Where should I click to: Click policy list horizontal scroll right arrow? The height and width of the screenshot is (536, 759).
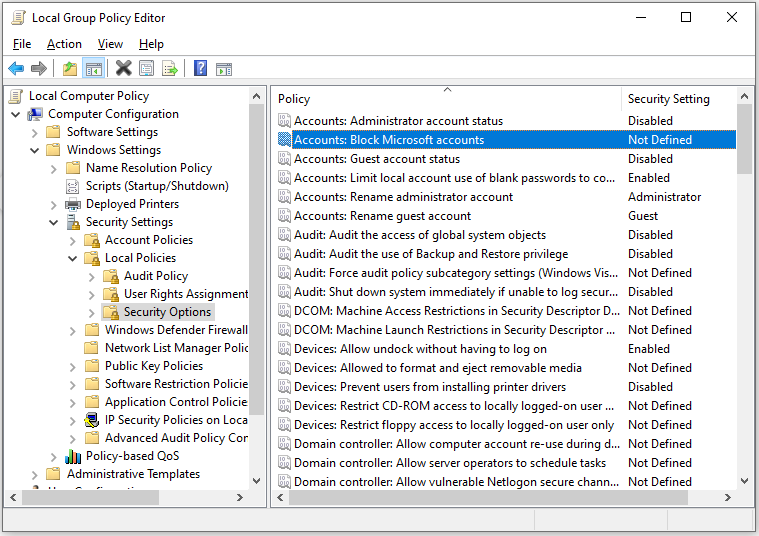pyautogui.click(x=728, y=497)
